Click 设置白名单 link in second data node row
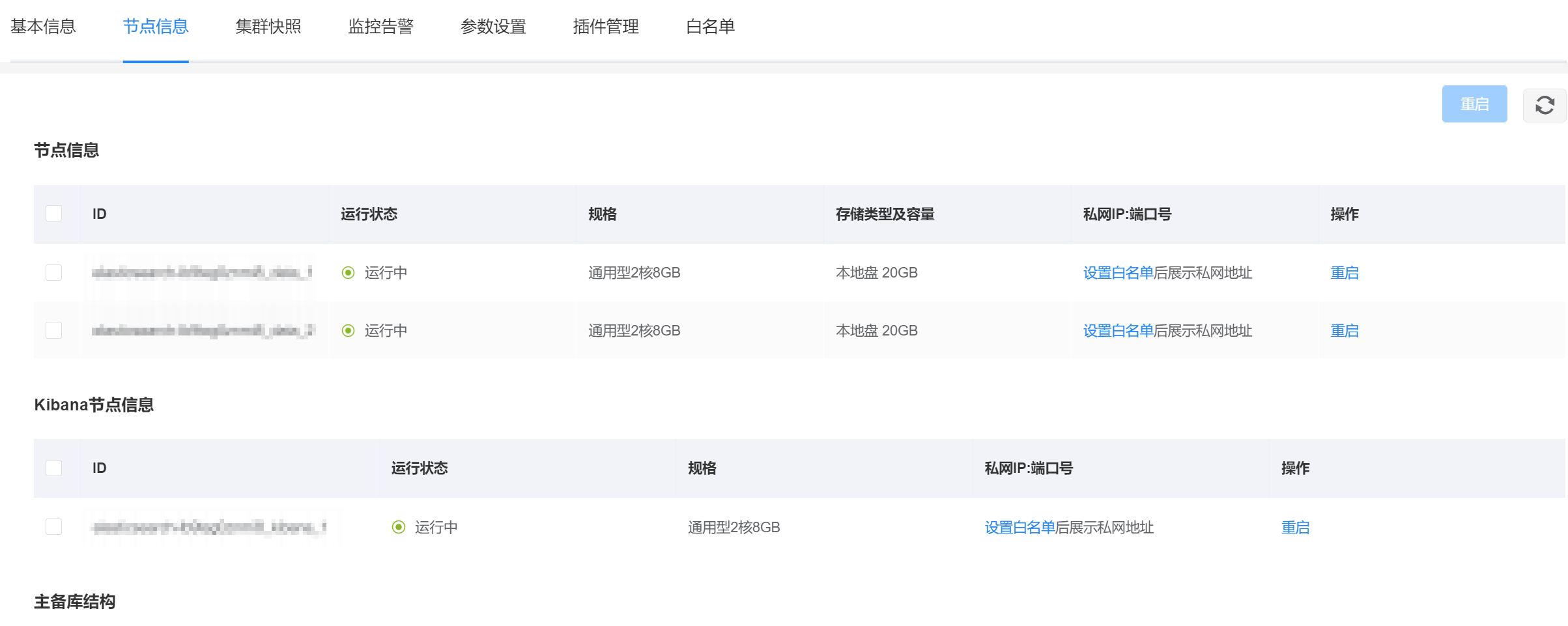This screenshot has width=1568, height=626. pos(1118,331)
